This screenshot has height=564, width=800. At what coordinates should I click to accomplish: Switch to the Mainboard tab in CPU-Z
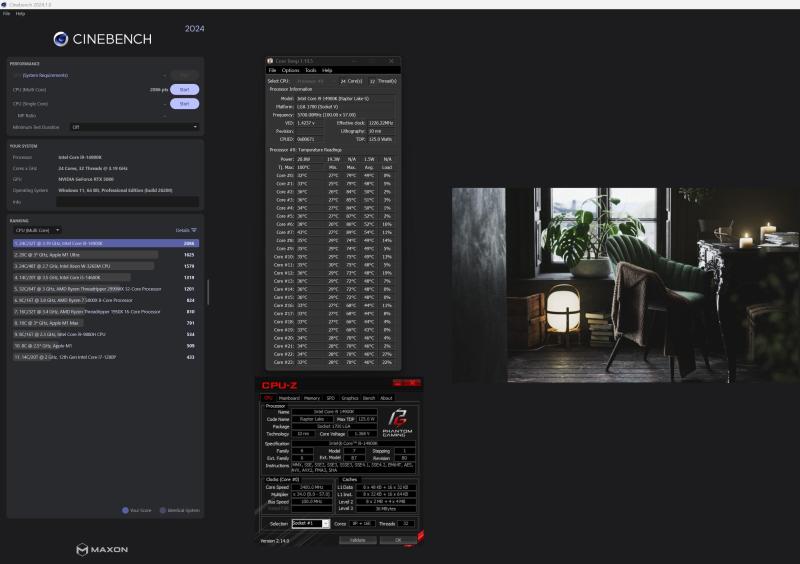pos(289,398)
